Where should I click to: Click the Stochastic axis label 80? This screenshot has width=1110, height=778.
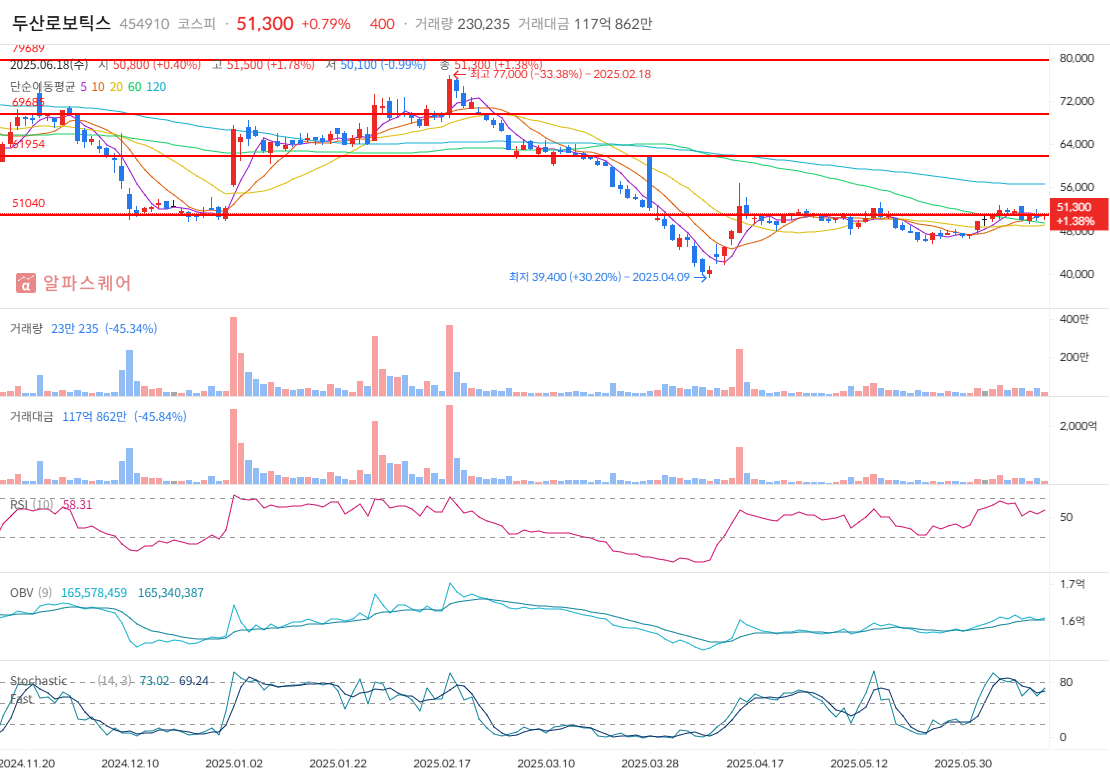(x=1066, y=682)
